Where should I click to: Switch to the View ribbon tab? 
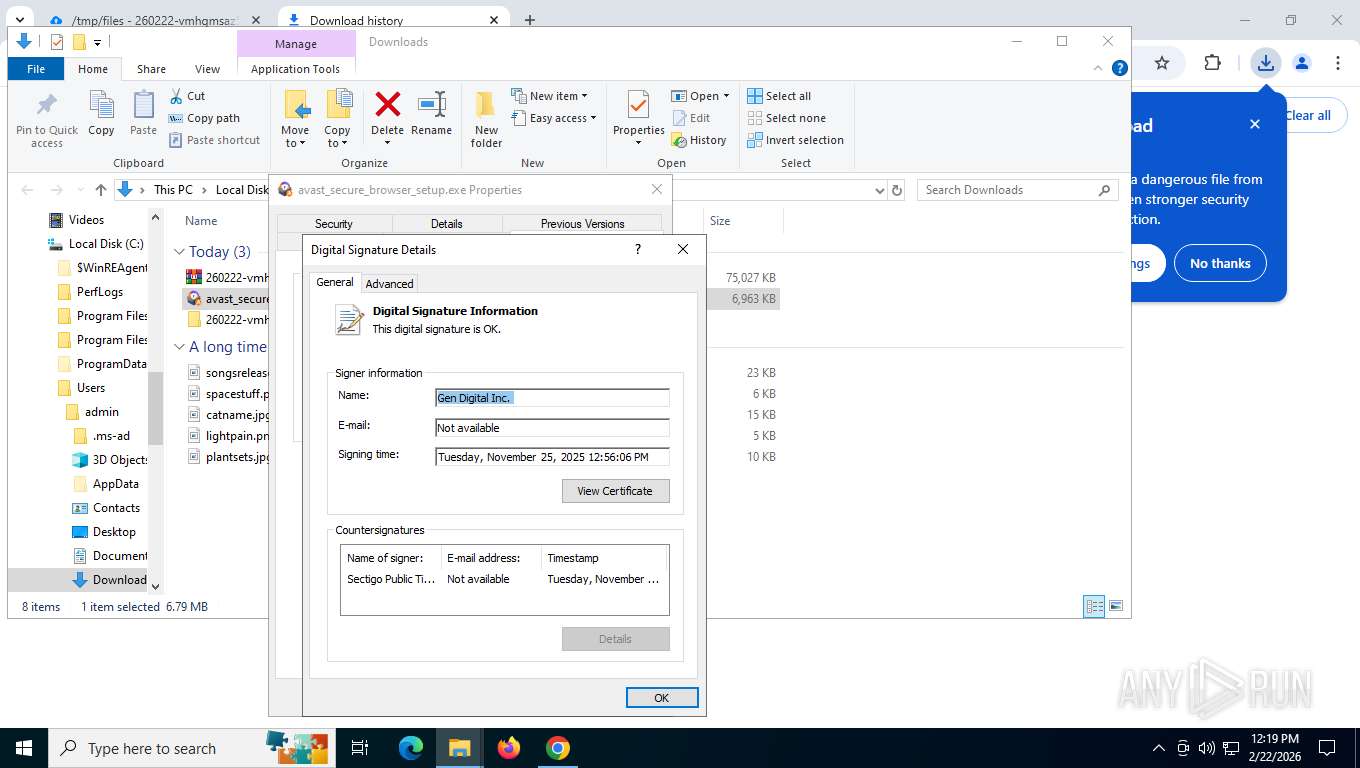[207, 69]
